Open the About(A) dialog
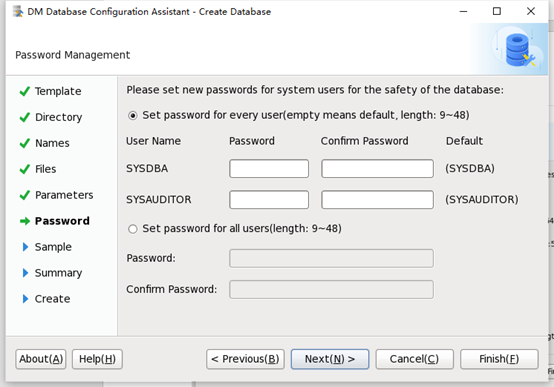 [41, 359]
